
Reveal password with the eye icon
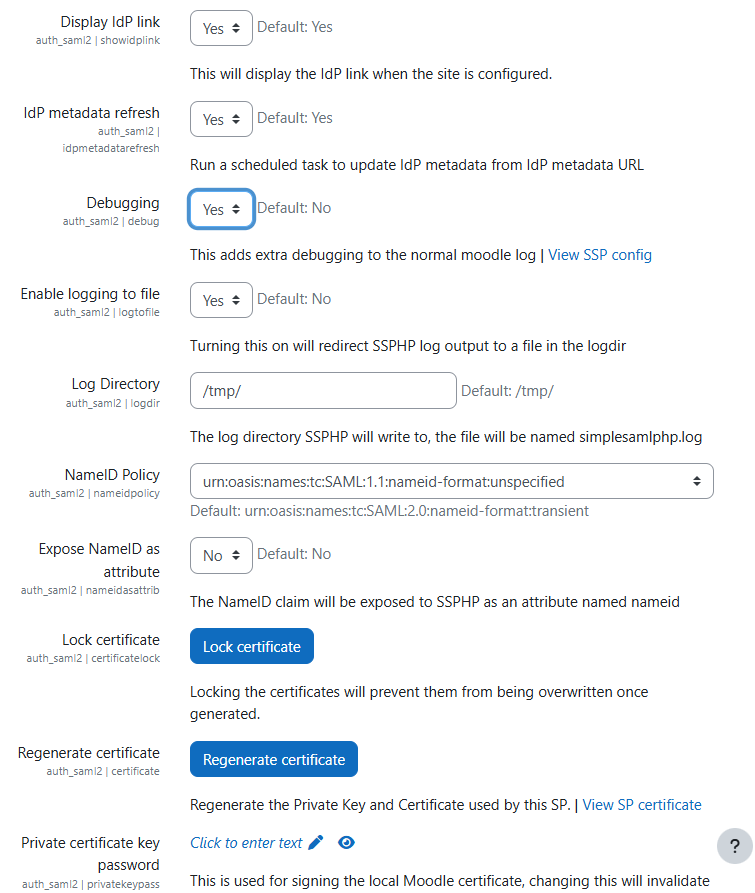[346, 843]
